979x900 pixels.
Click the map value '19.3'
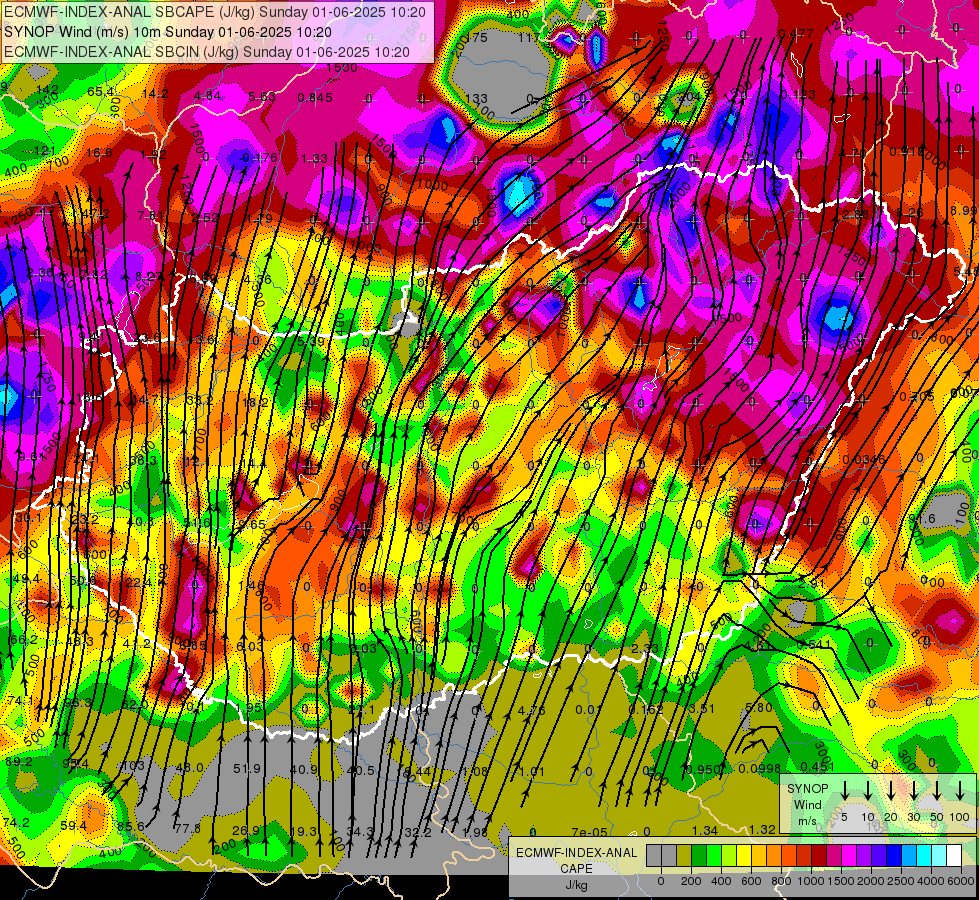point(303,831)
